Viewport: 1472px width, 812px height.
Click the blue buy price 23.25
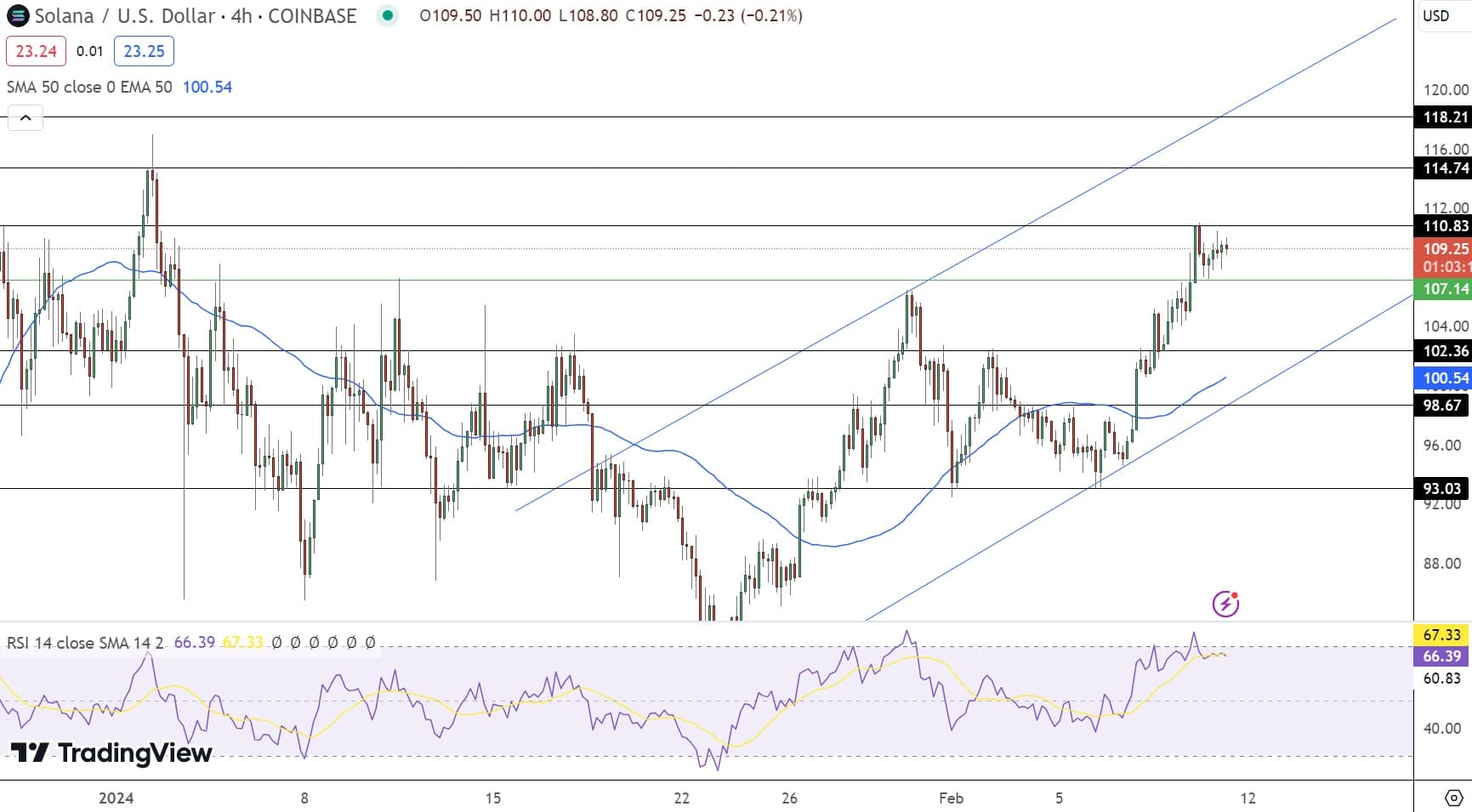145,50
